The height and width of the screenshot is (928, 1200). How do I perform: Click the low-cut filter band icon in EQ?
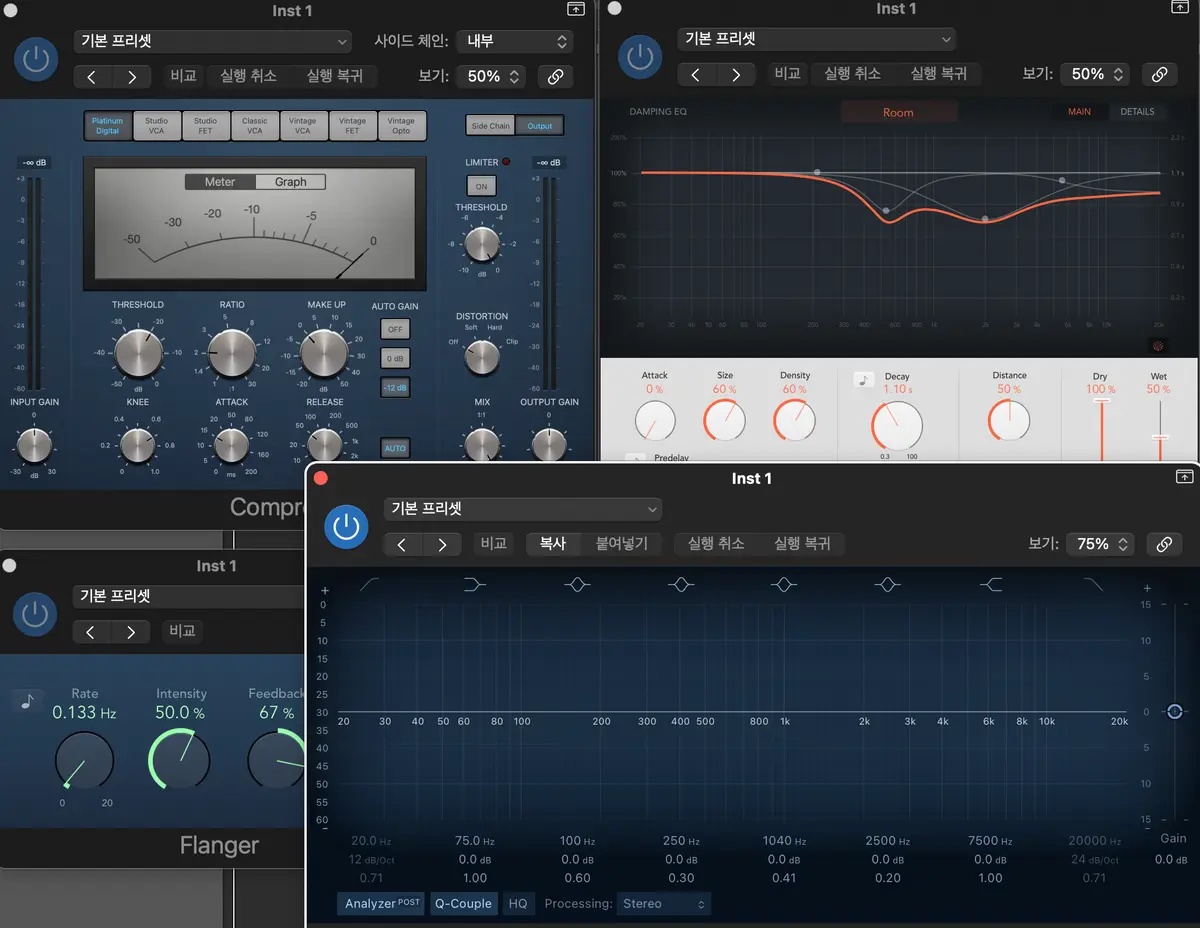[369, 585]
